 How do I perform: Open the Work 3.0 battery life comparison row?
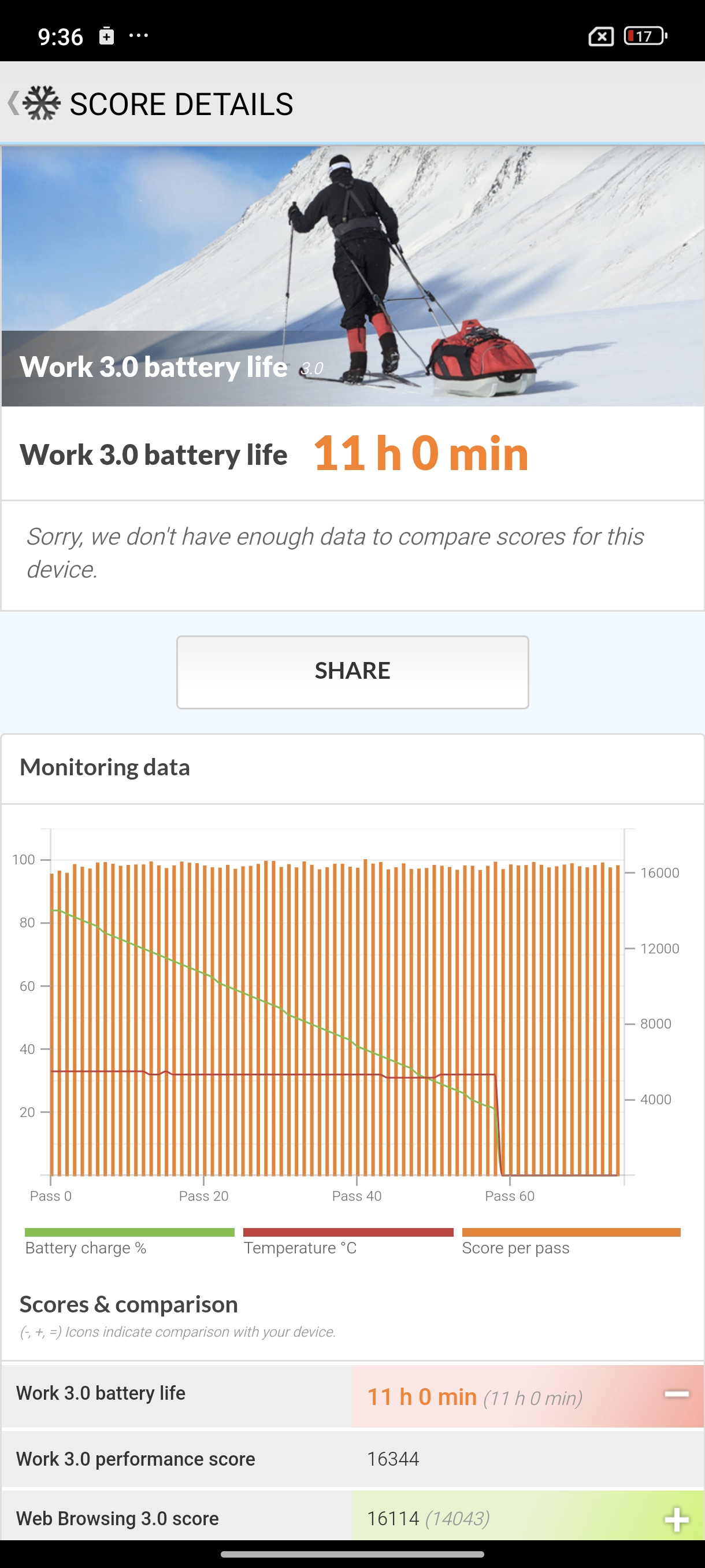[x=353, y=1395]
